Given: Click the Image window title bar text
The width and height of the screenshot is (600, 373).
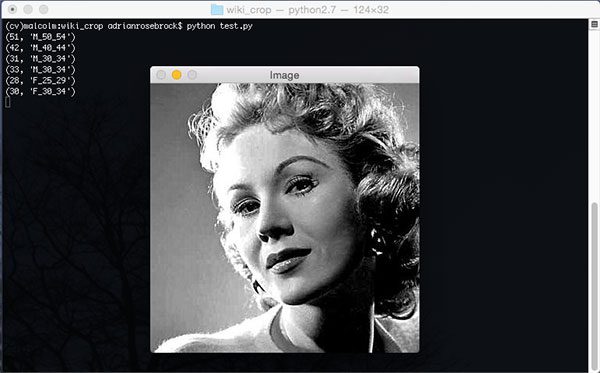Looking at the screenshot, I should (x=284, y=75).
